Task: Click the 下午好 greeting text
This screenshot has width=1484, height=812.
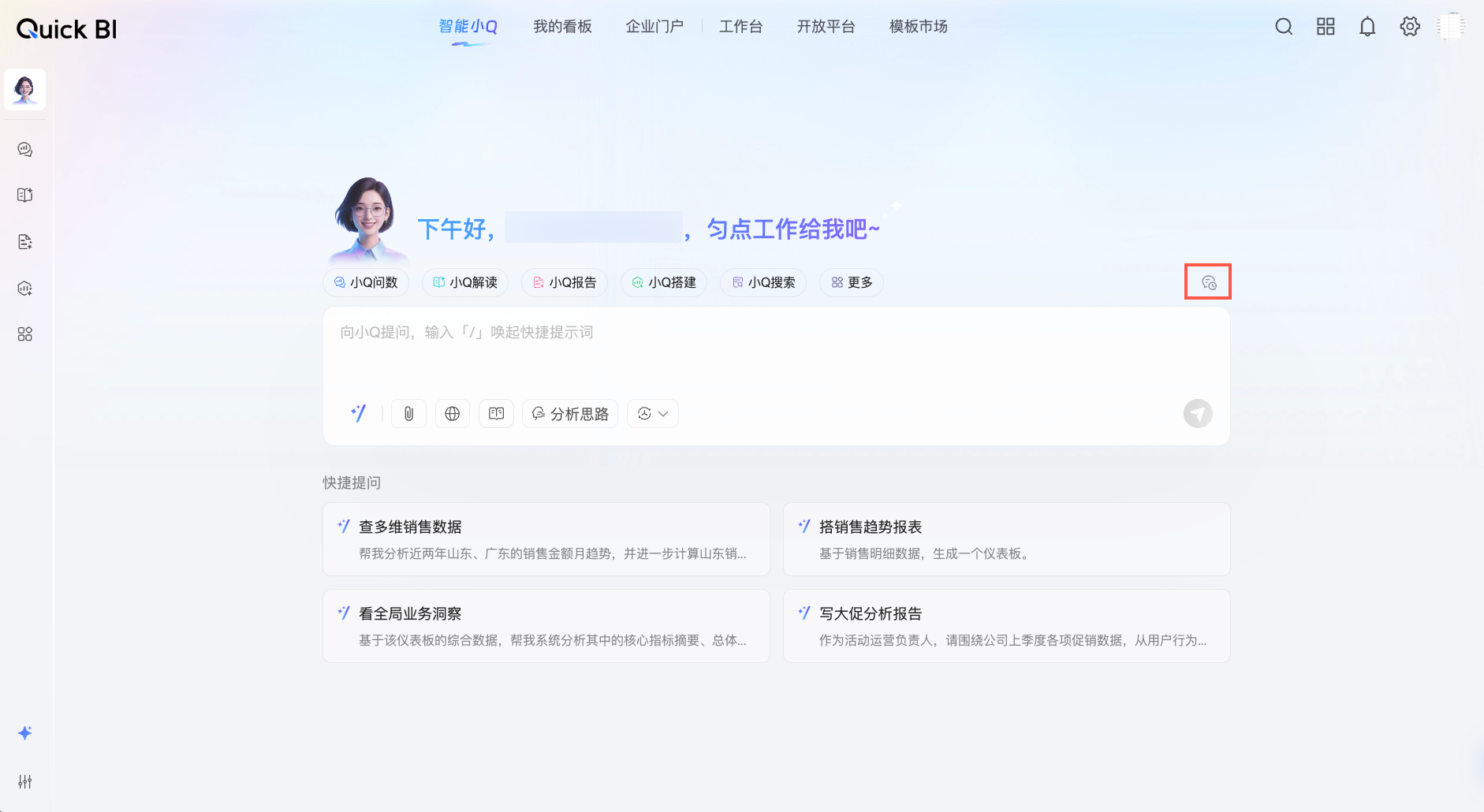Action: click(x=457, y=229)
